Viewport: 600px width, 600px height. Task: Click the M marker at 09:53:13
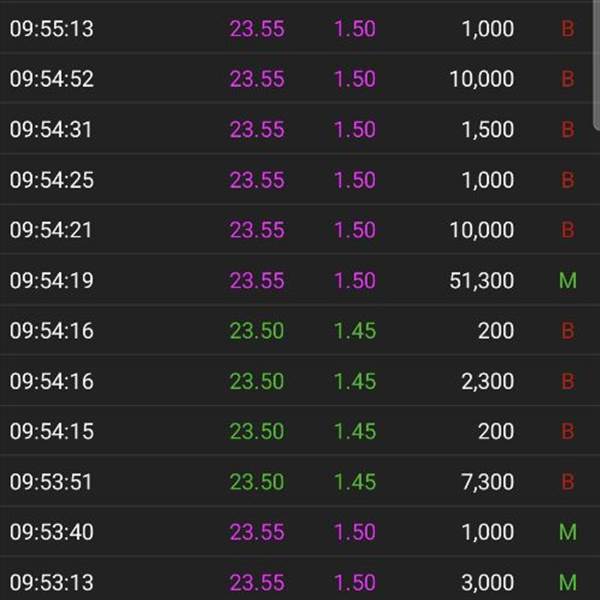pos(568,582)
